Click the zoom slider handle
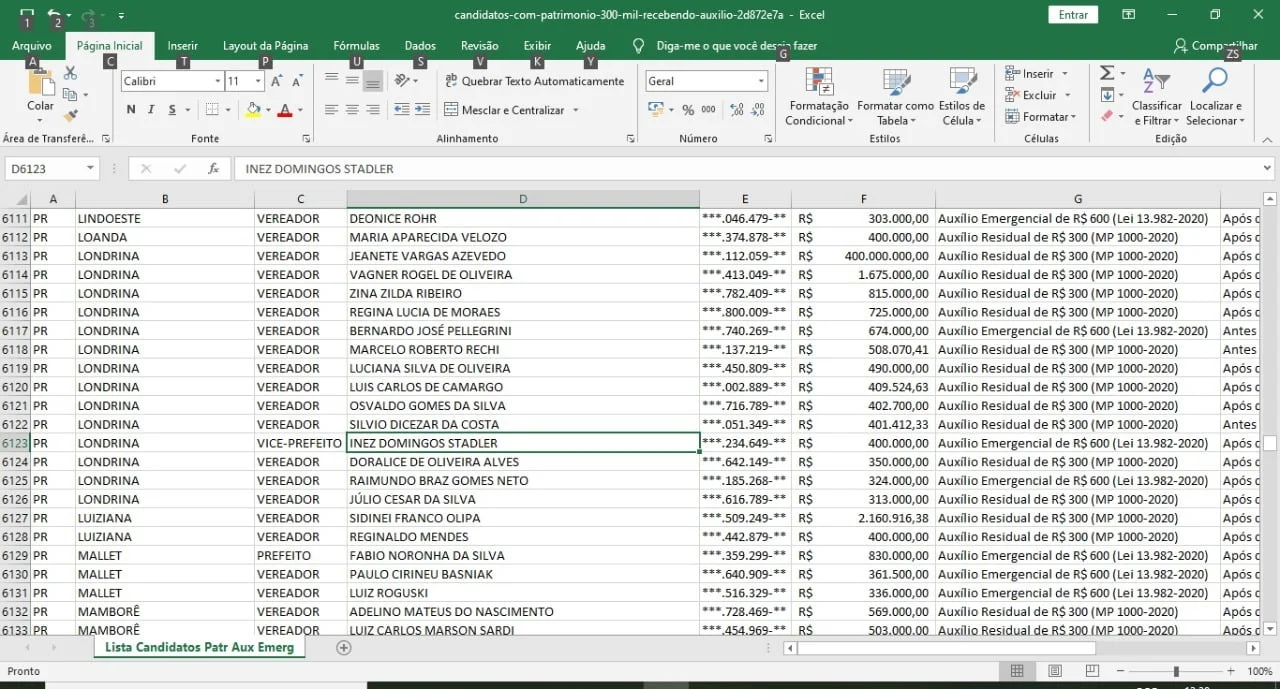This screenshot has width=1280, height=689. point(1176,671)
